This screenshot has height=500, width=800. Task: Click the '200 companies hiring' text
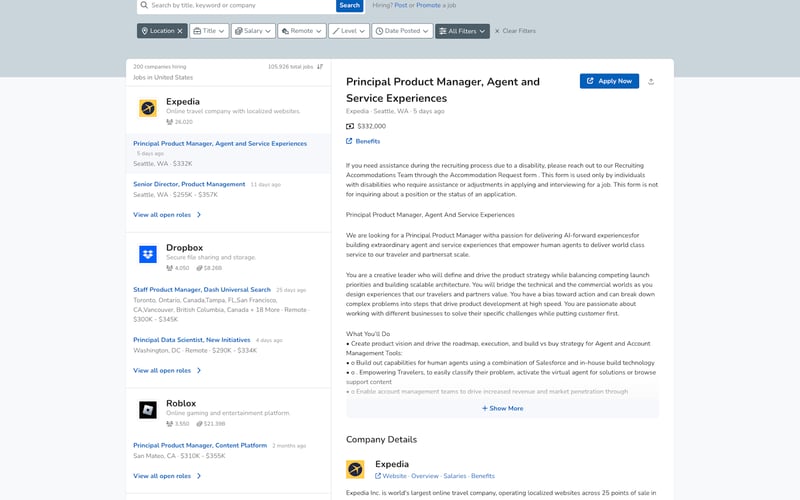pyautogui.click(x=160, y=67)
